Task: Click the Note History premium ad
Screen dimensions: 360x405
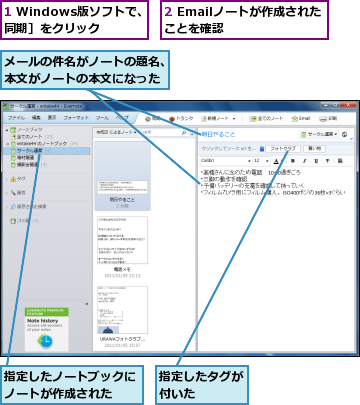Action: click(x=47, y=329)
